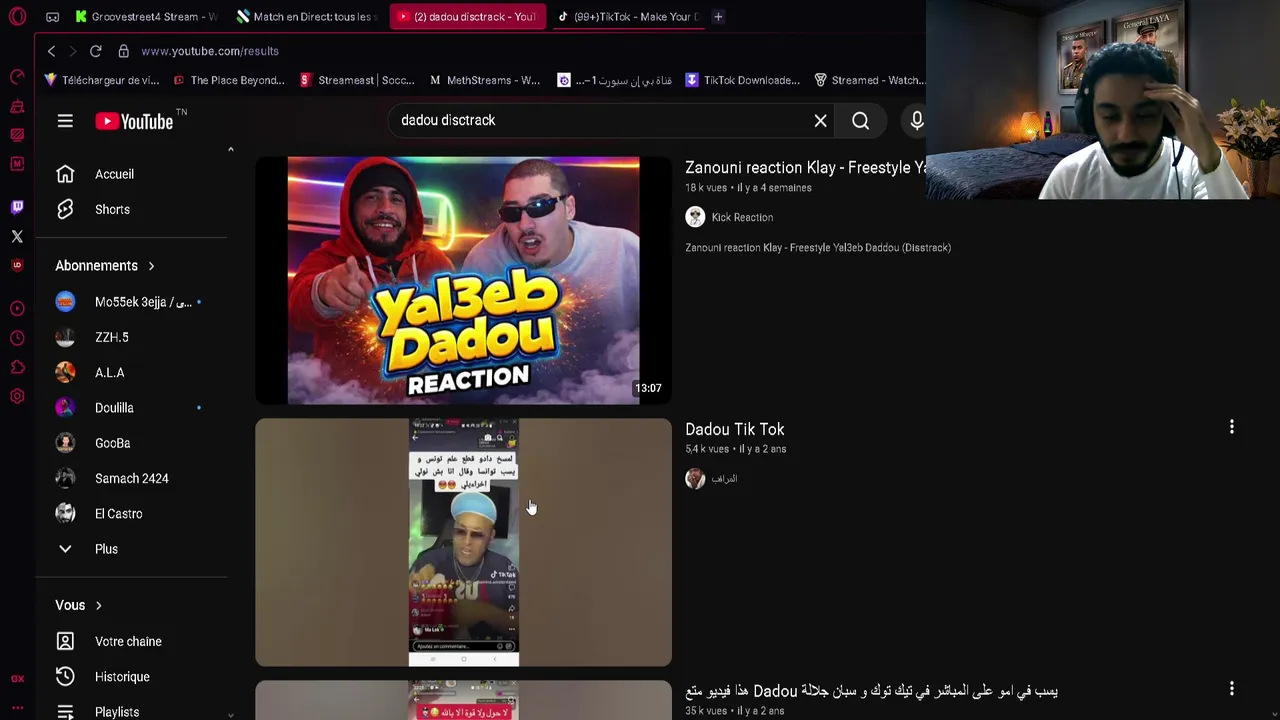This screenshot has width=1280, height=720.
Task: Open more options for the third Dadou video
Action: coord(1232,689)
